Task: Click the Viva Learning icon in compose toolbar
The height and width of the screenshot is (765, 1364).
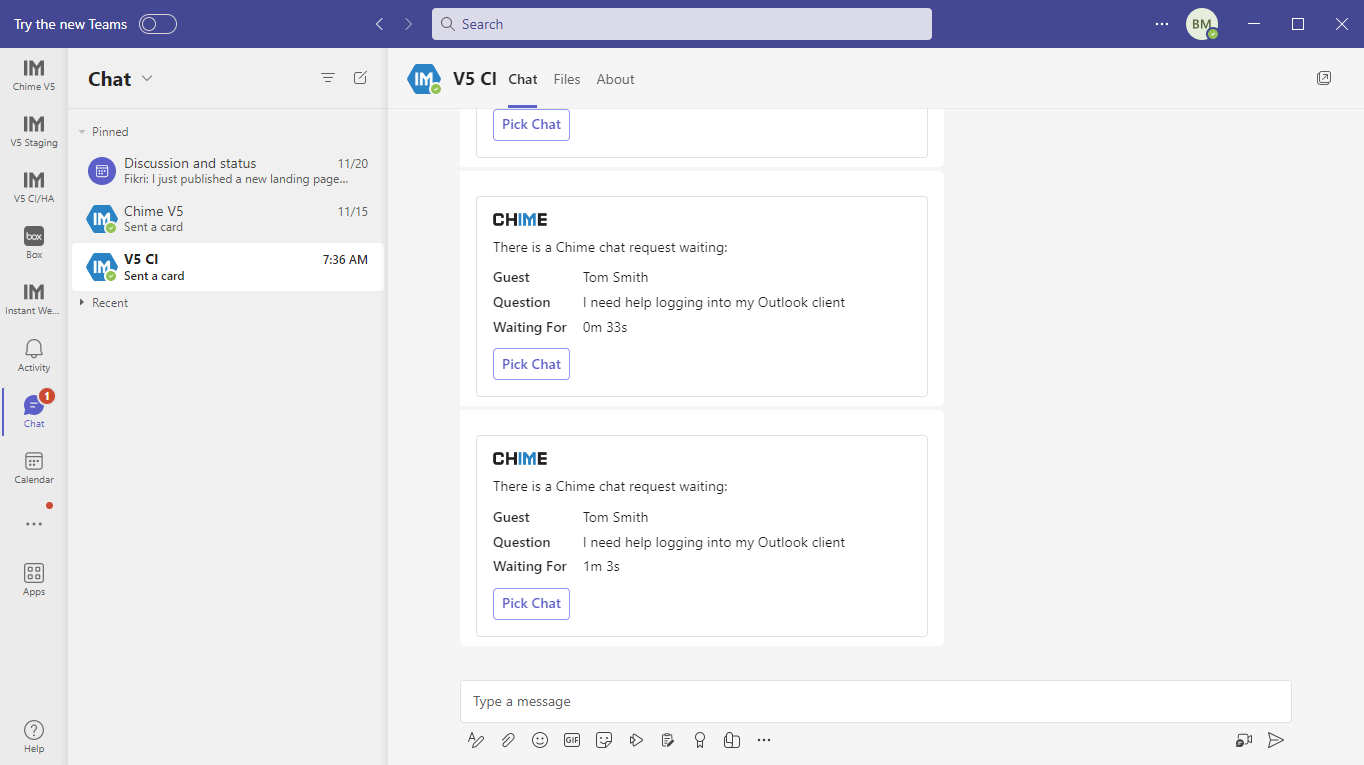Action: 732,740
